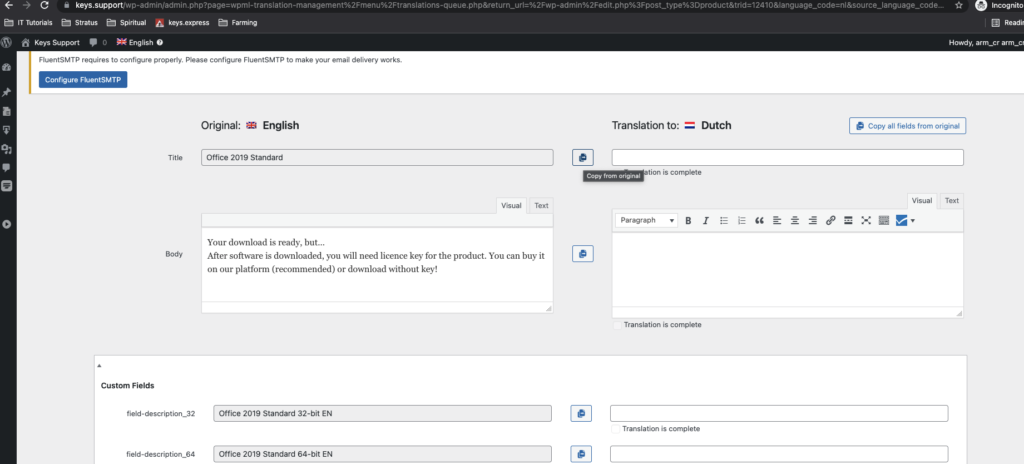1024x464 pixels.
Task: Select the Visual tab of the original editor
Action: (x=511, y=206)
